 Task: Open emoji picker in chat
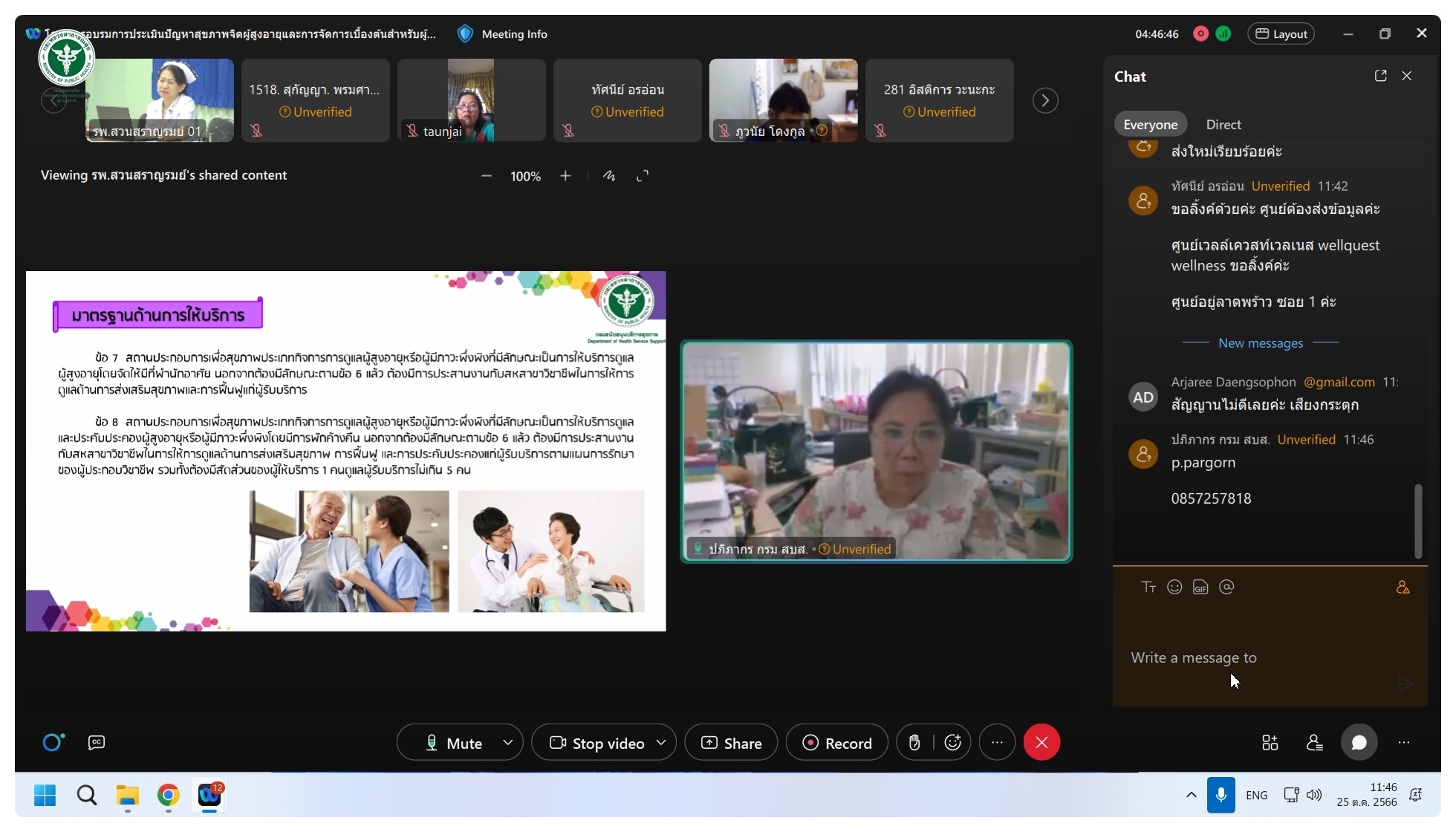(1174, 588)
